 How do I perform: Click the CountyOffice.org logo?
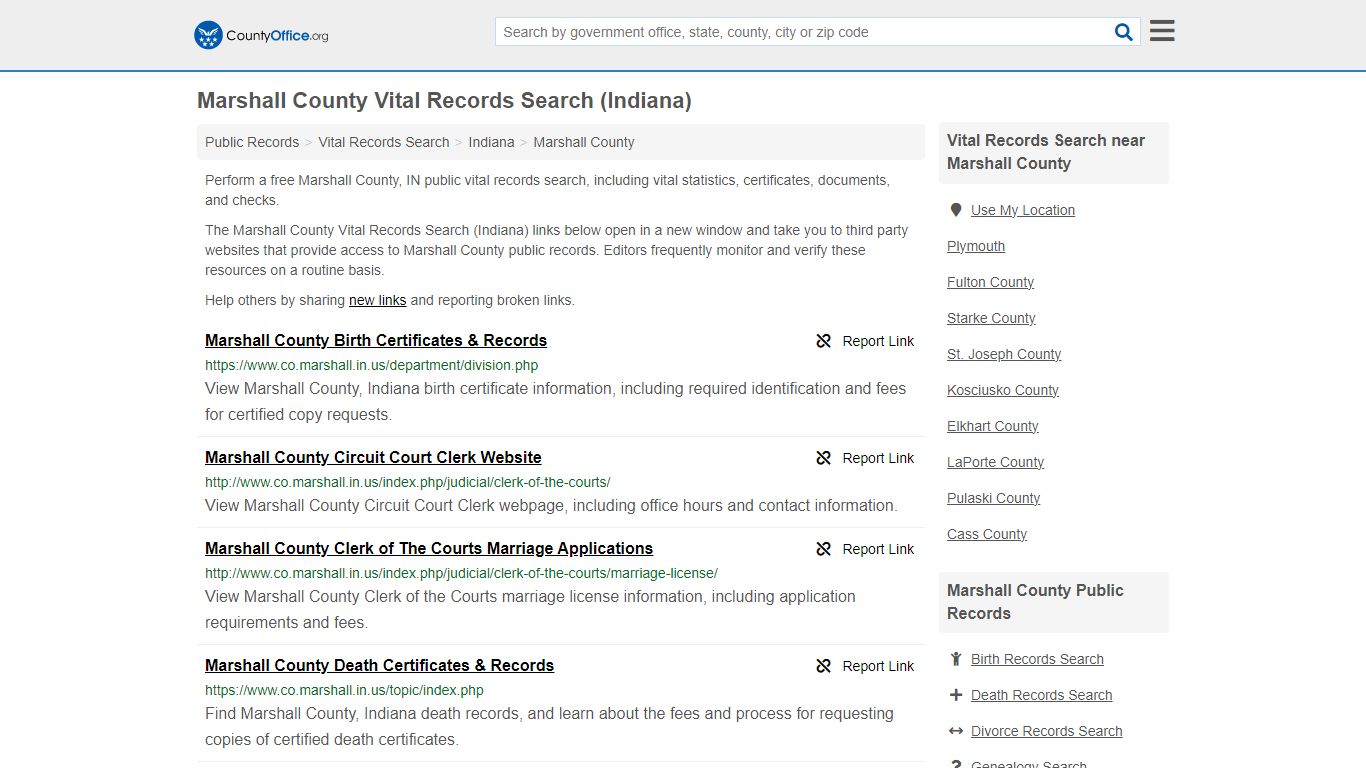[x=261, y=35]
